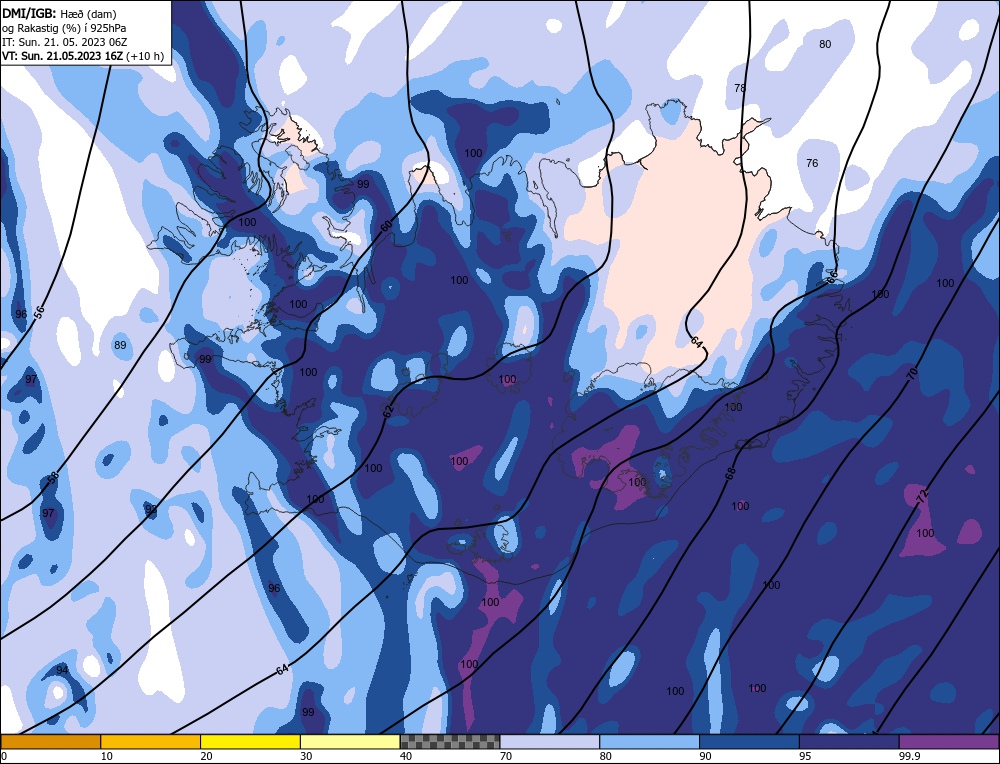Image resolution: width=1000 pixels, height=764 pixels.
Task: Click the '40' legend tick label
Action: [406, 756]
